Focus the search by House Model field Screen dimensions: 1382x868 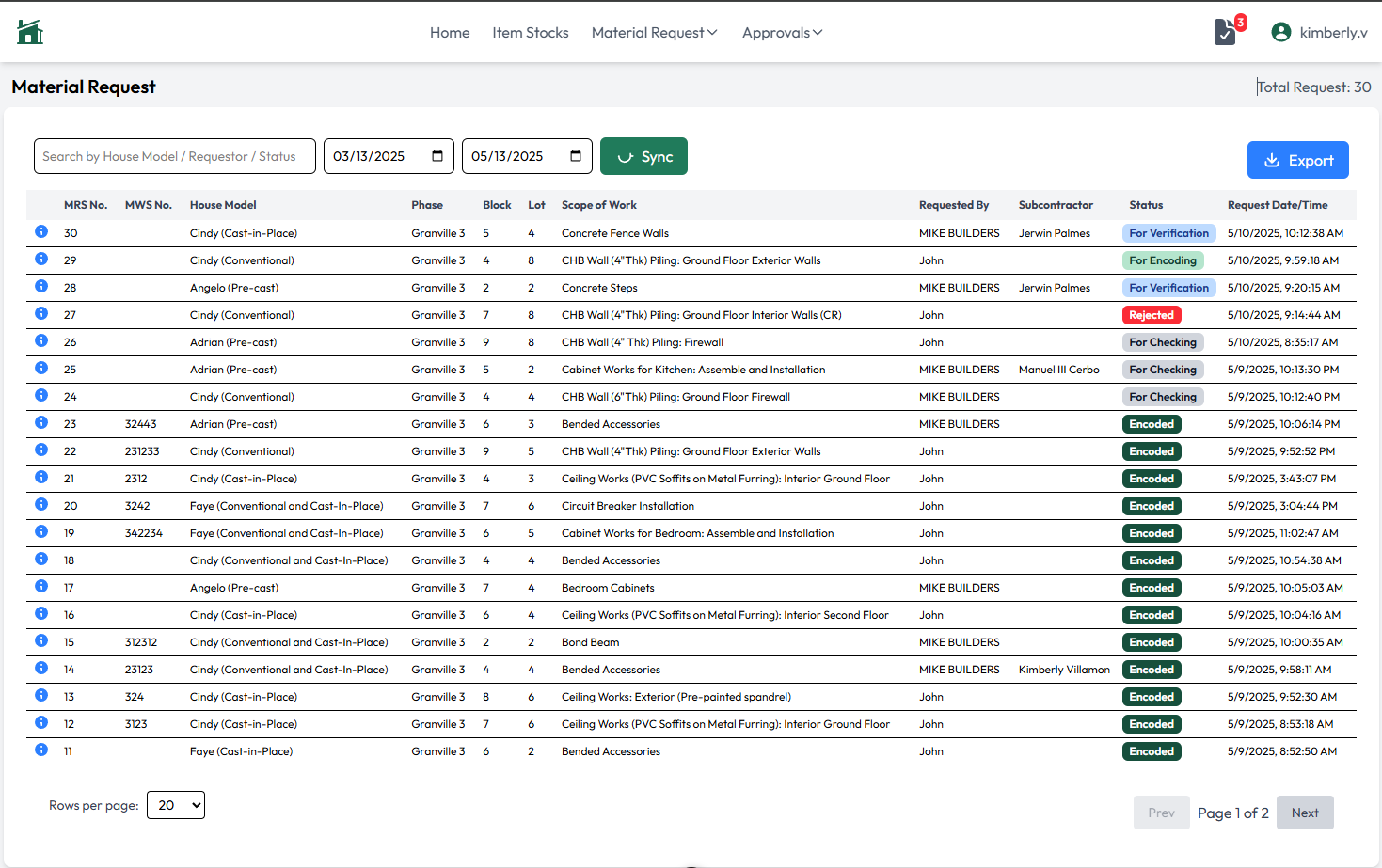174,156
